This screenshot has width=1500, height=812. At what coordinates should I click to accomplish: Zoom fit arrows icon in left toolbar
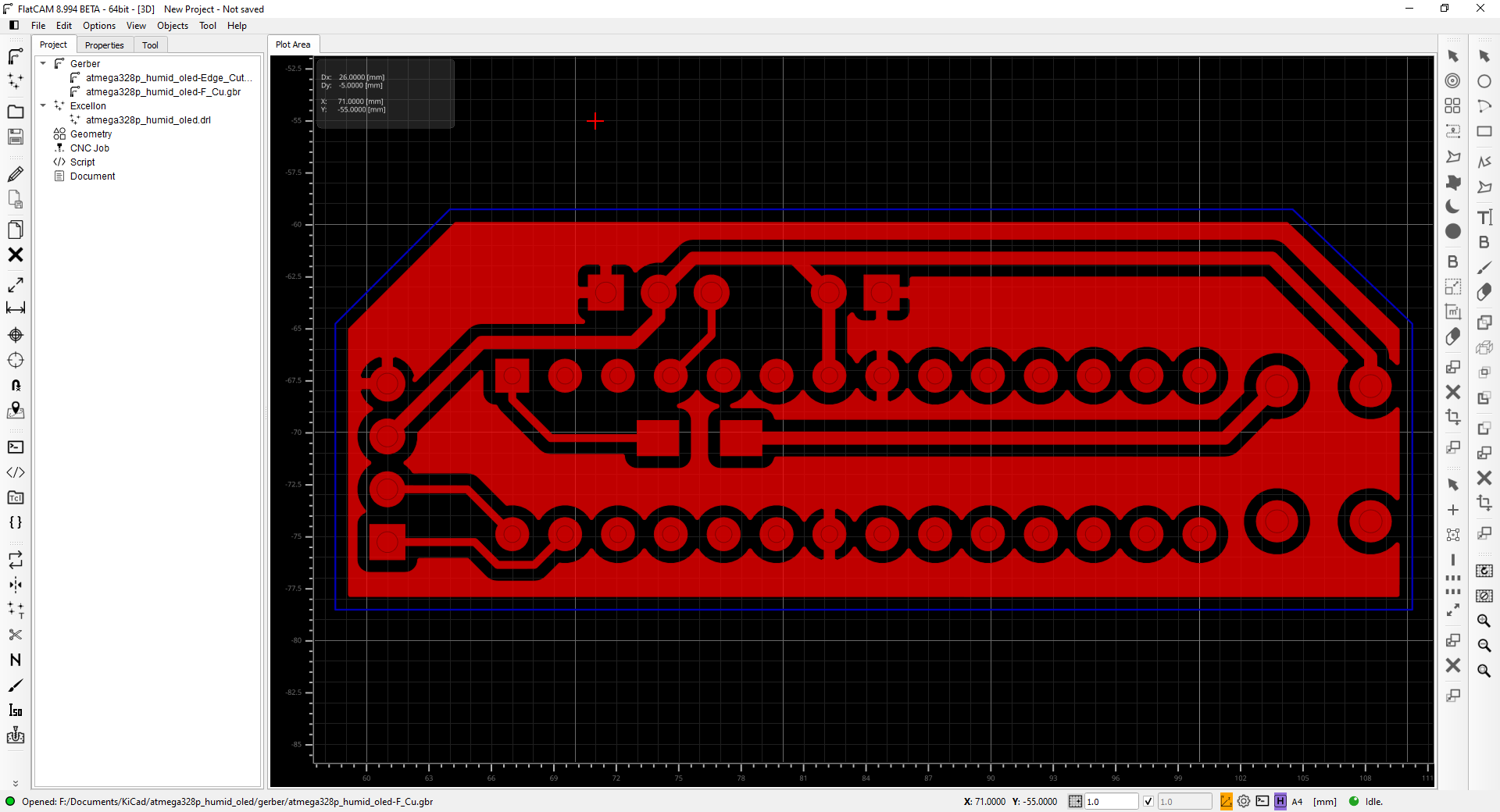coord(16,285)
